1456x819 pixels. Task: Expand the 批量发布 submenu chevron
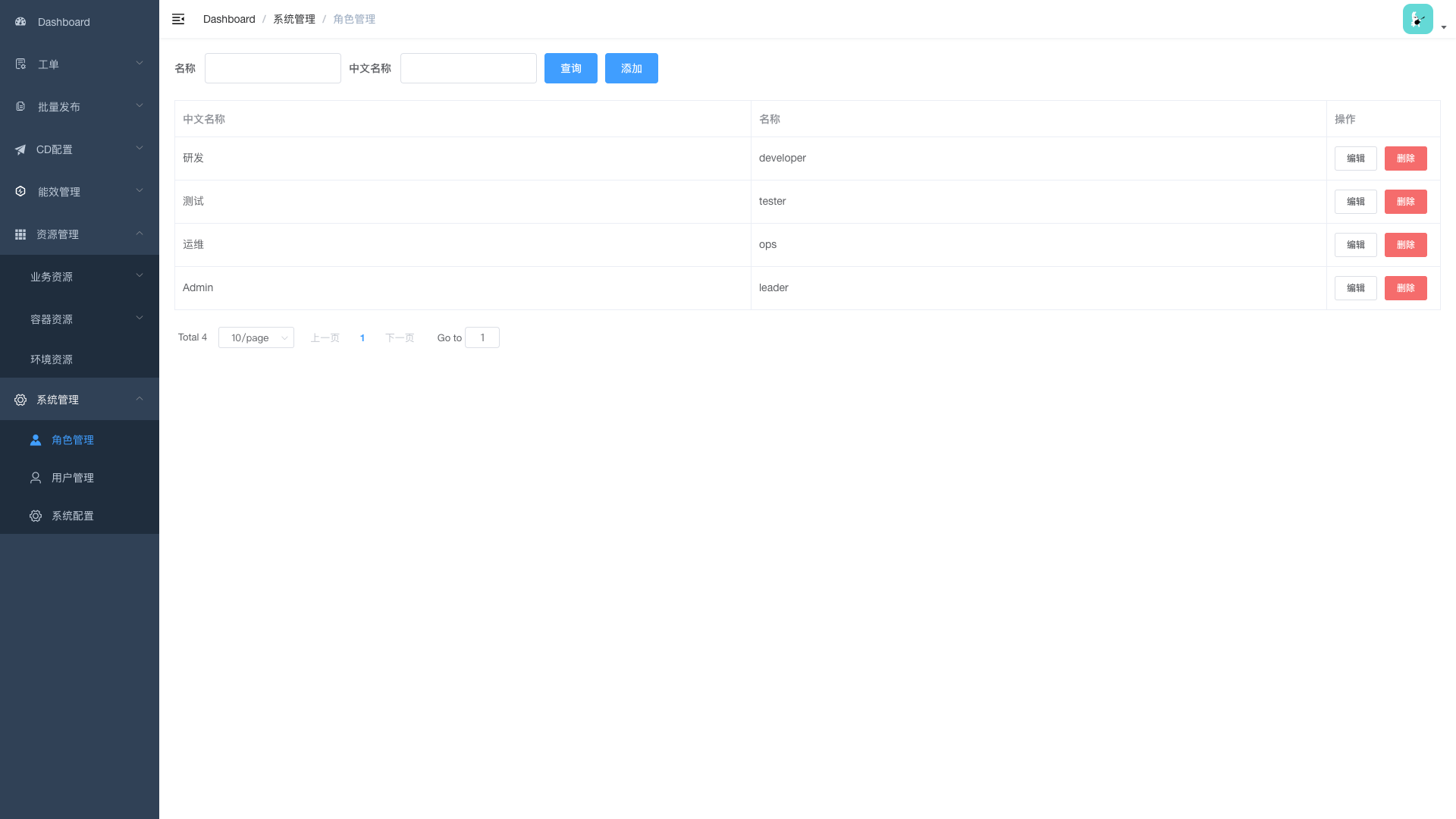pos(140,106)
